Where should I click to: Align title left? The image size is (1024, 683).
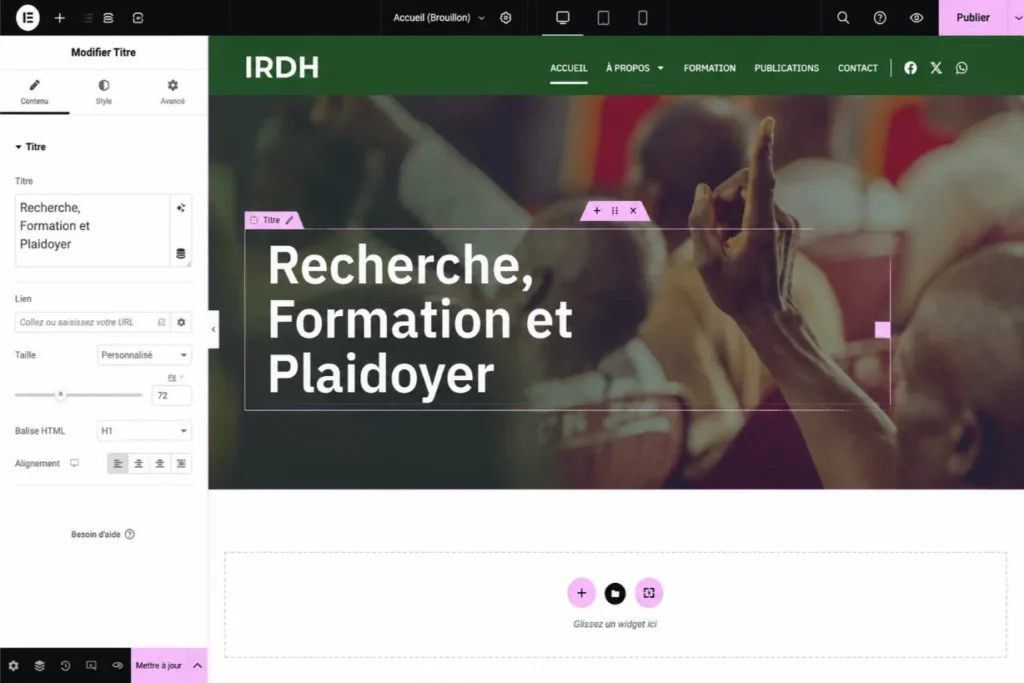[x=118, y=463]
